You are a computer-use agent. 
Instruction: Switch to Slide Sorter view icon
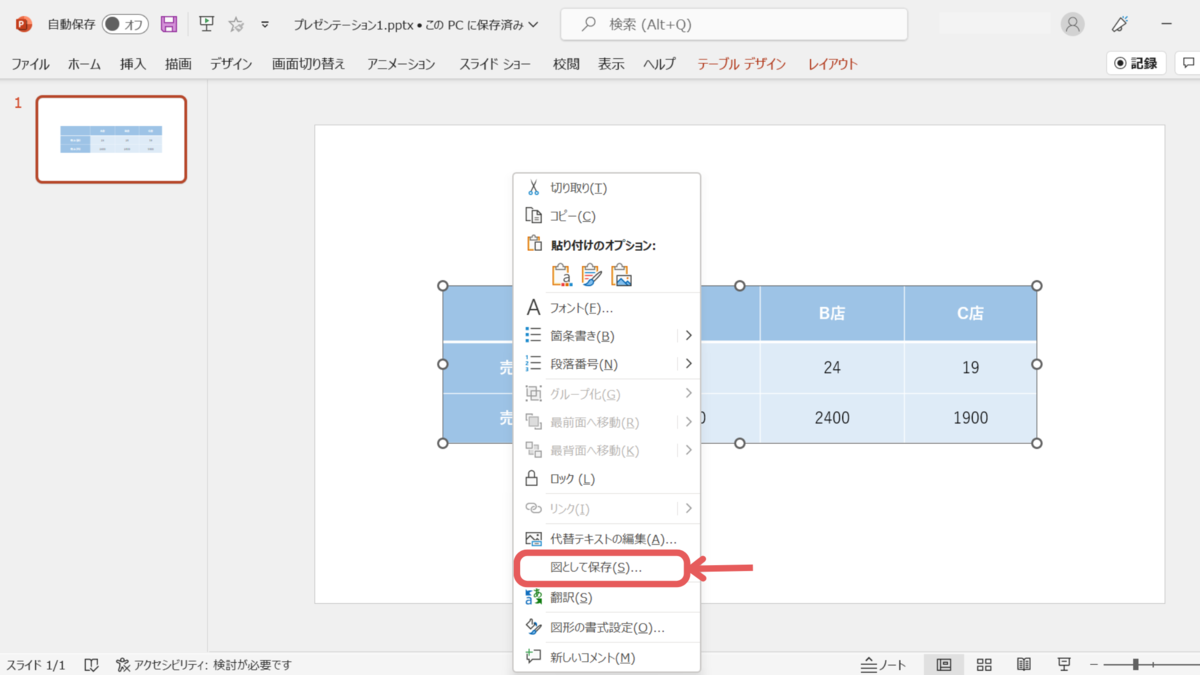[984, 665]
